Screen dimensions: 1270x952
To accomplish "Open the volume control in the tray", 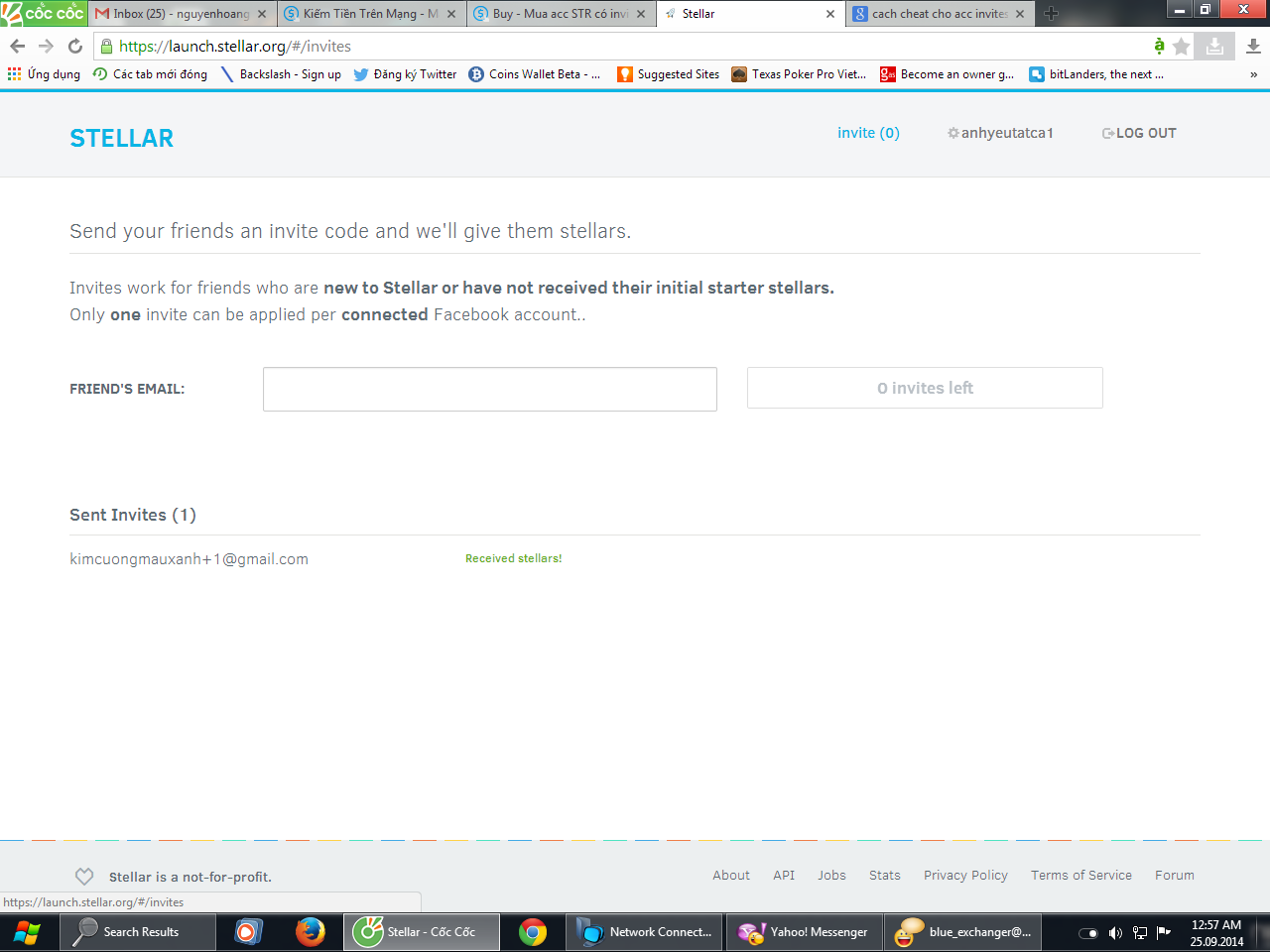I will (x=1115, y=933).
